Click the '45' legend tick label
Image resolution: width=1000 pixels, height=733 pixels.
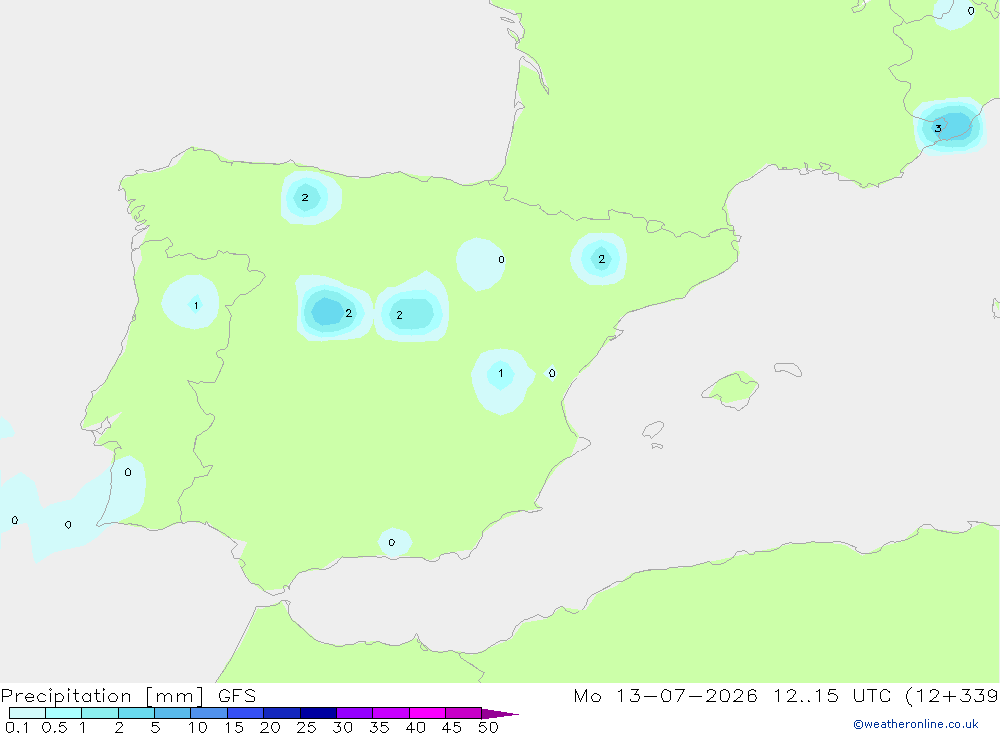(x=452, y=727)
